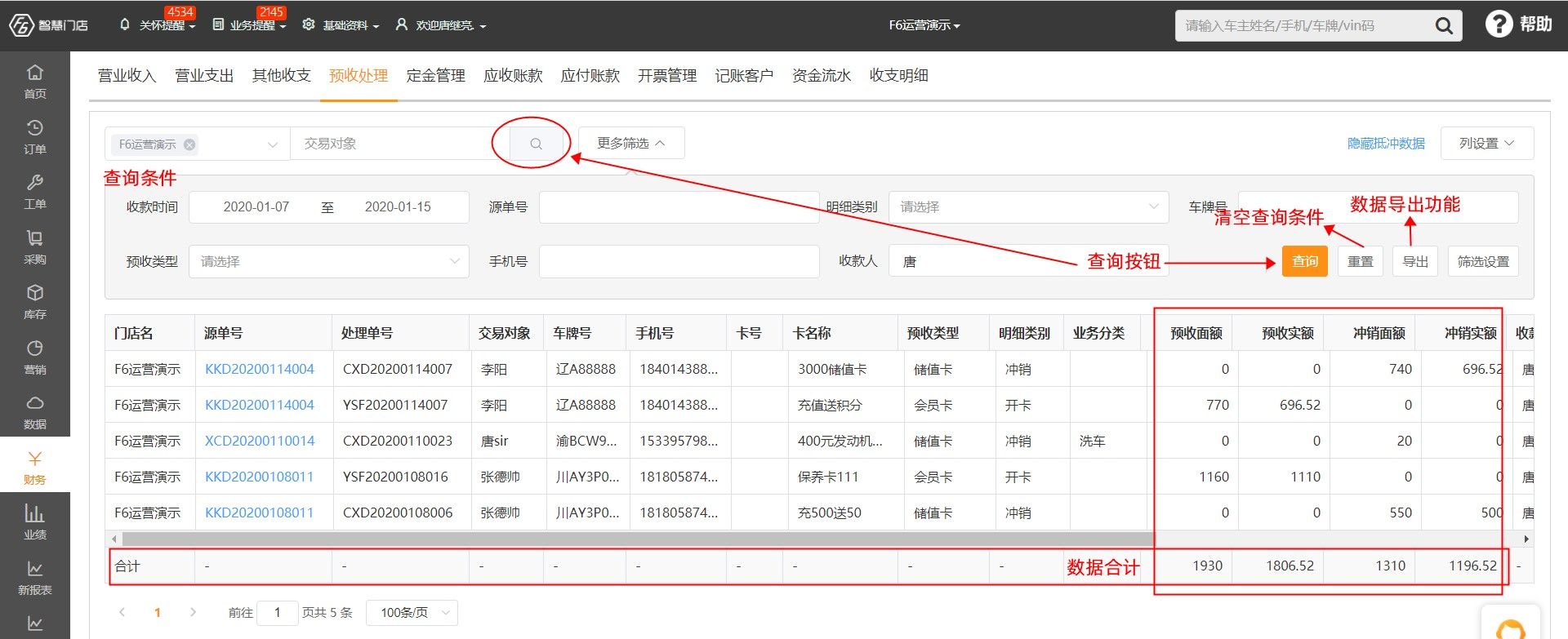
Task: Open the 采购 purchasing sidebar icon
Action: coord(35,246)
